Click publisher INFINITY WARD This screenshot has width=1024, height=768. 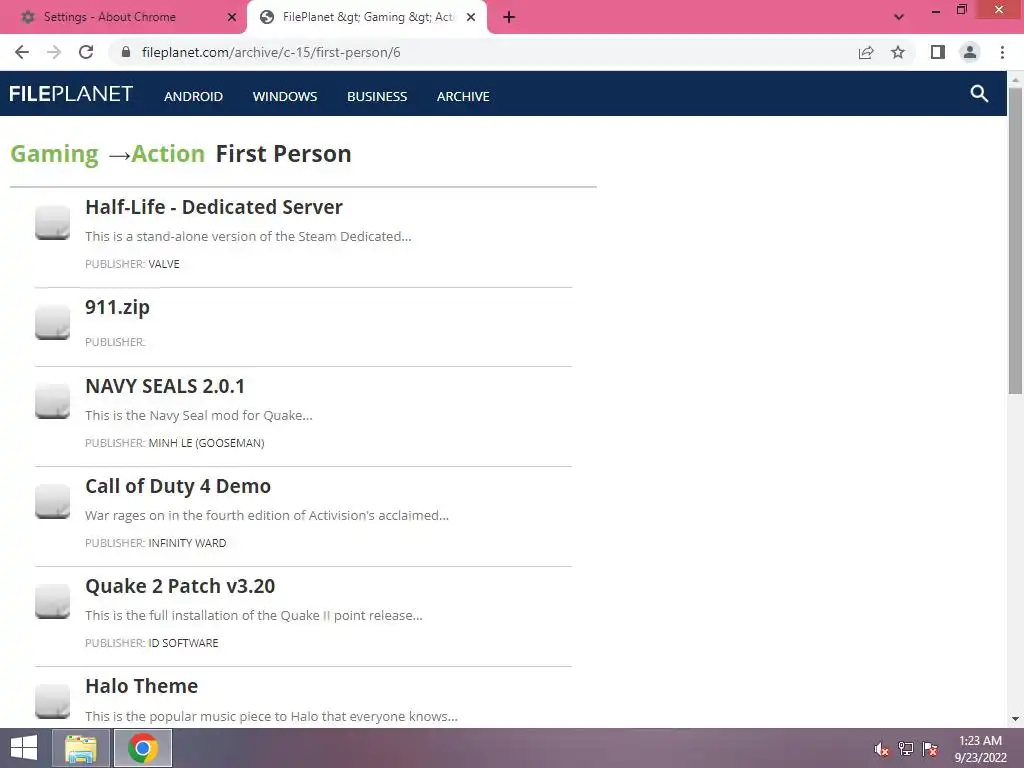(187, 543)
